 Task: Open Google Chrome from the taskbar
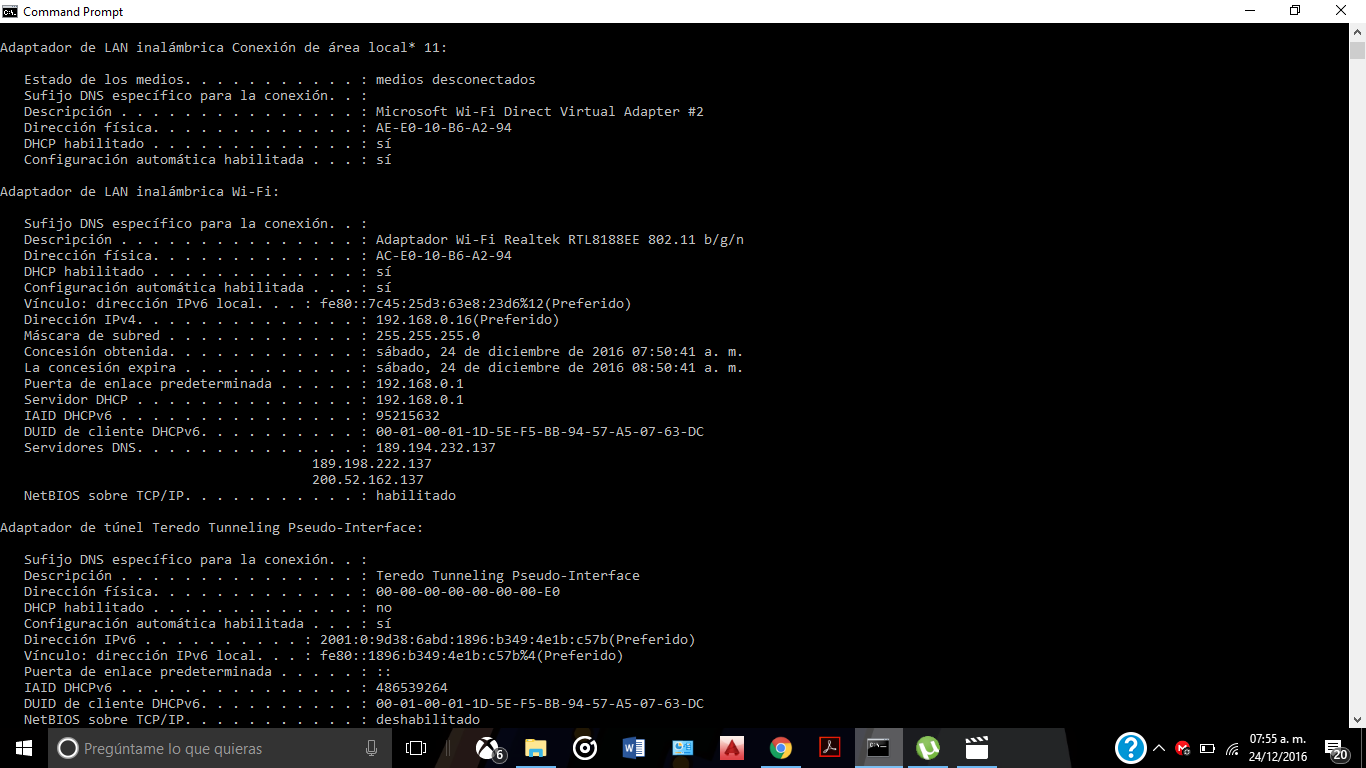click(x=781, y=748)
